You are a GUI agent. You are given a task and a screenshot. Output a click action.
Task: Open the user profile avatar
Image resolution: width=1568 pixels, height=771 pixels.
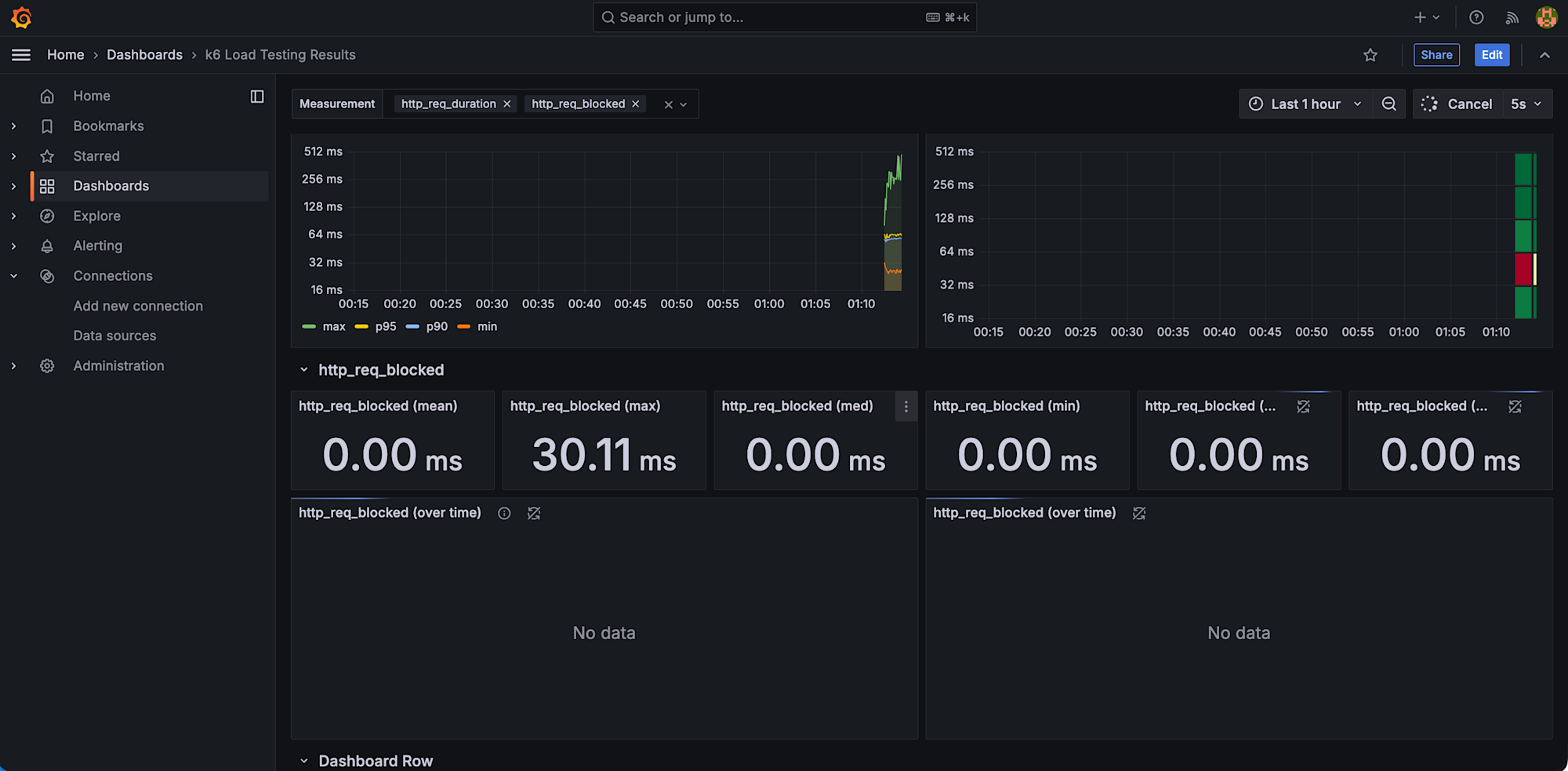(x=1546, y=17)
